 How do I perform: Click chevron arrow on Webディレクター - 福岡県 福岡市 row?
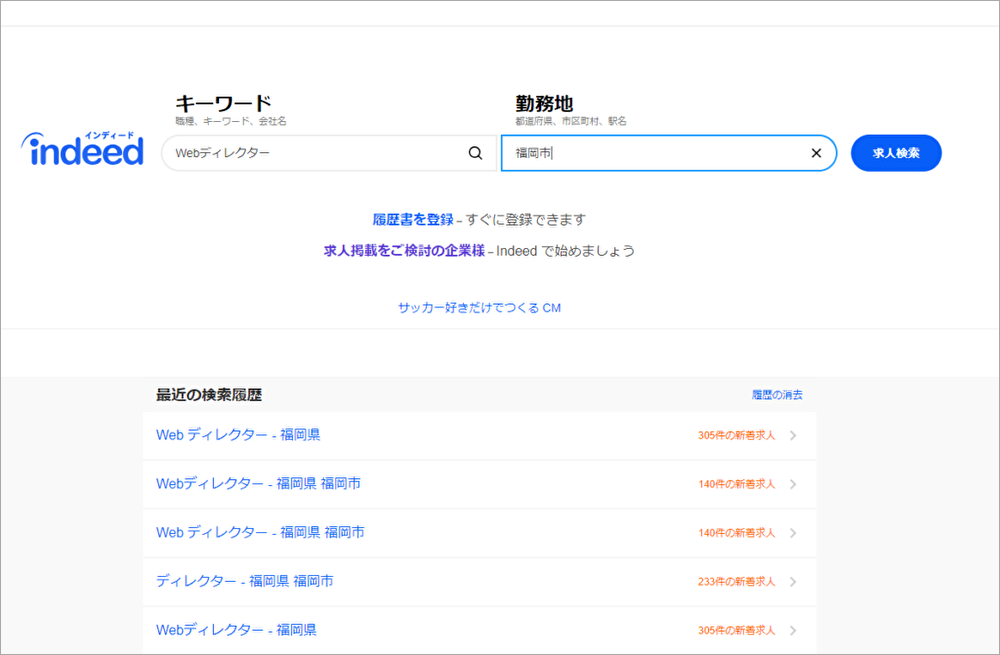793,484
